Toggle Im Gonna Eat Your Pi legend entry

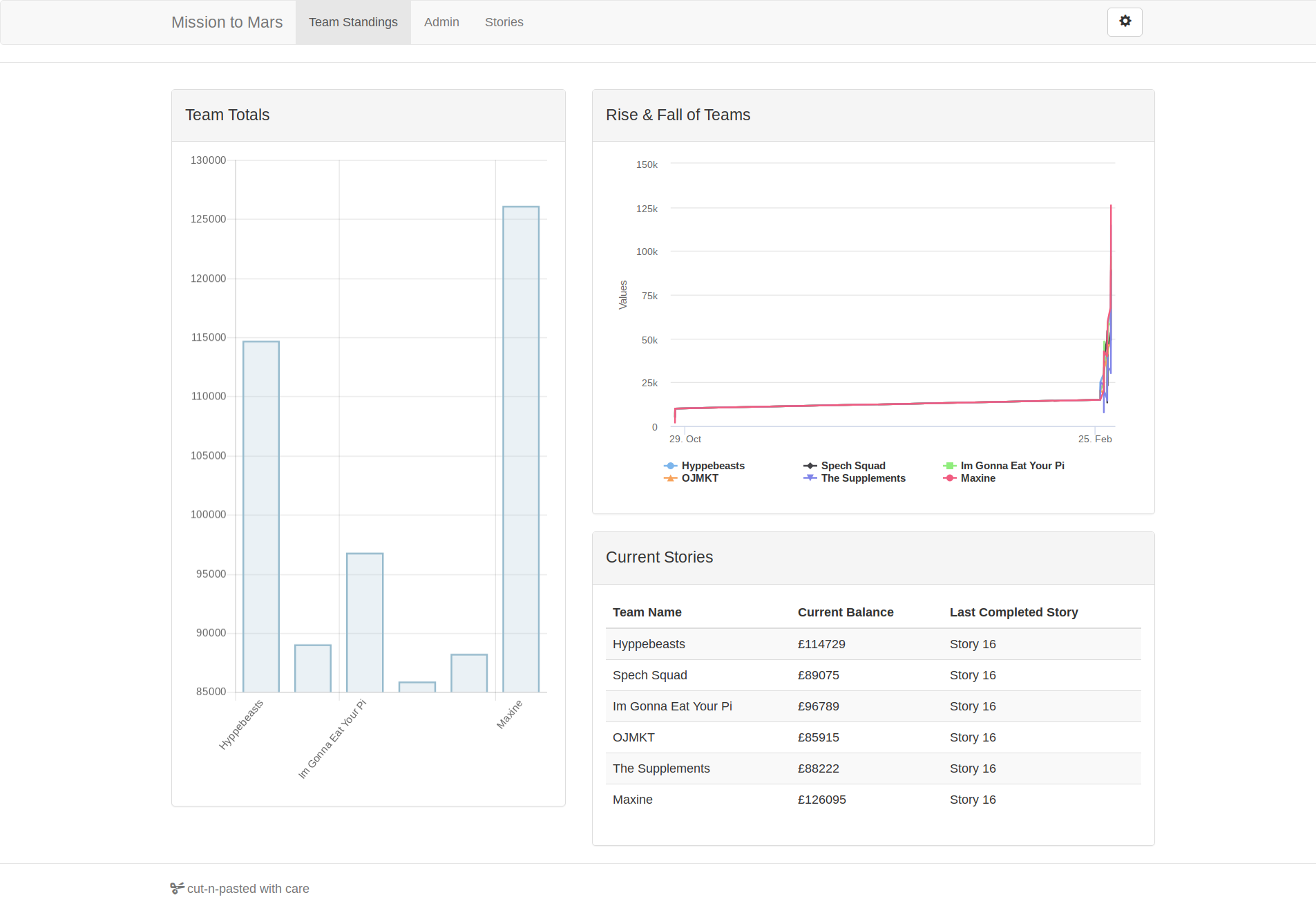click(x=1004, y=466)
